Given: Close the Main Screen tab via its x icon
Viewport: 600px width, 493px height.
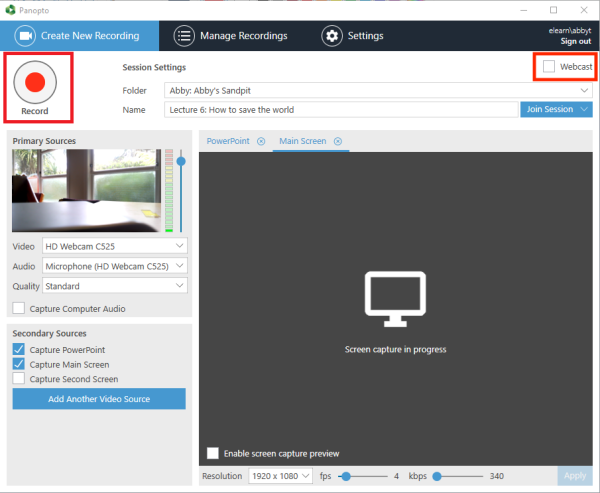Looking at the screenshot, I should pyautogui.click(x=338, y=142).
